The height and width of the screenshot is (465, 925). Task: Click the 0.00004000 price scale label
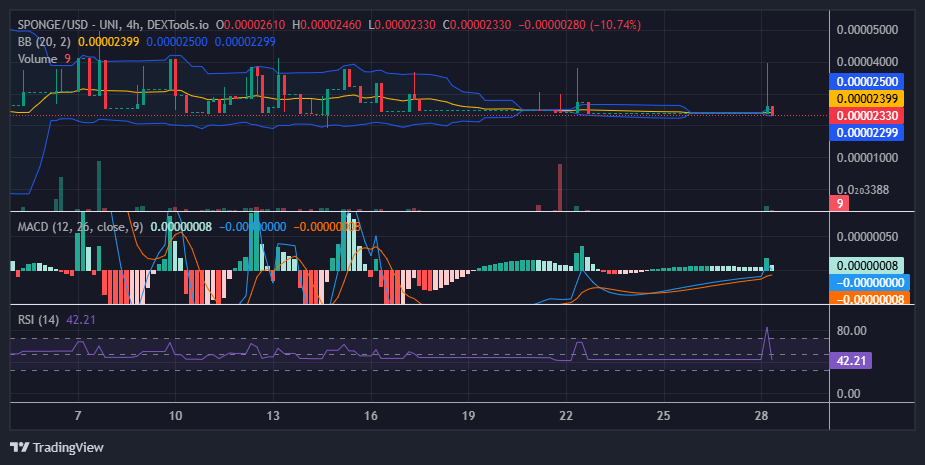867,61
